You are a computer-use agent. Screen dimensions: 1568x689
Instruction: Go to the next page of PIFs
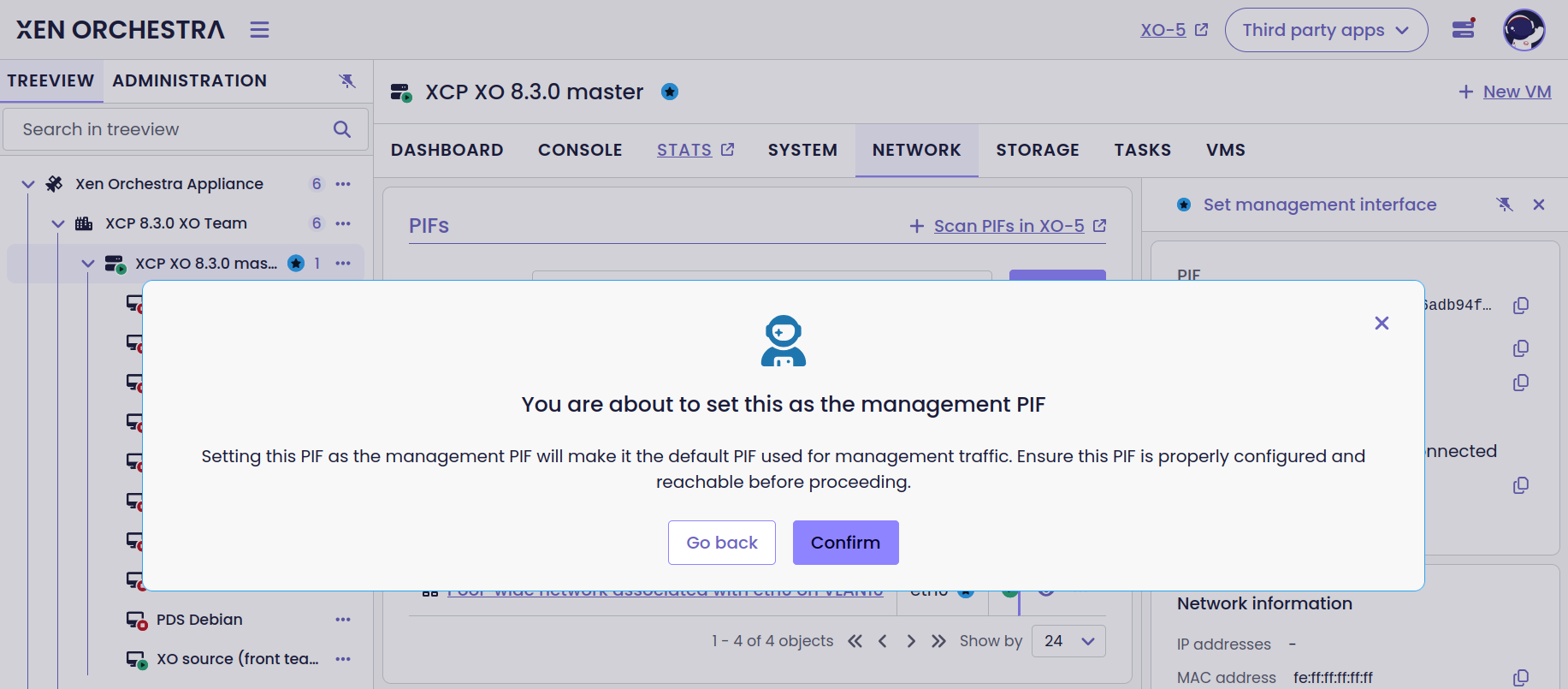click(x=911, y=641)
